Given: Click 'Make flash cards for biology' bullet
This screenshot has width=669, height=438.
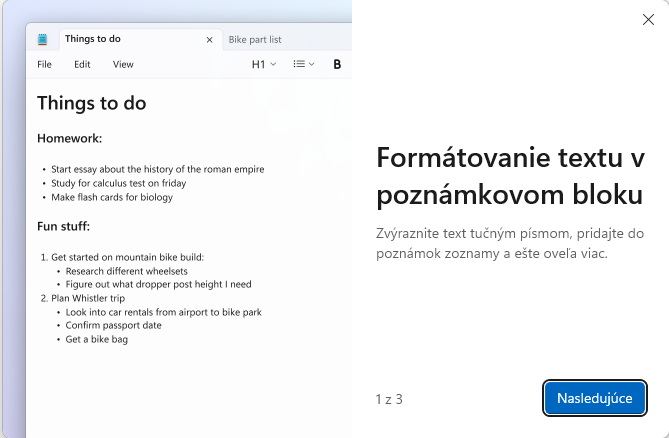Looking at the screenshot, I should pos(112,197).
